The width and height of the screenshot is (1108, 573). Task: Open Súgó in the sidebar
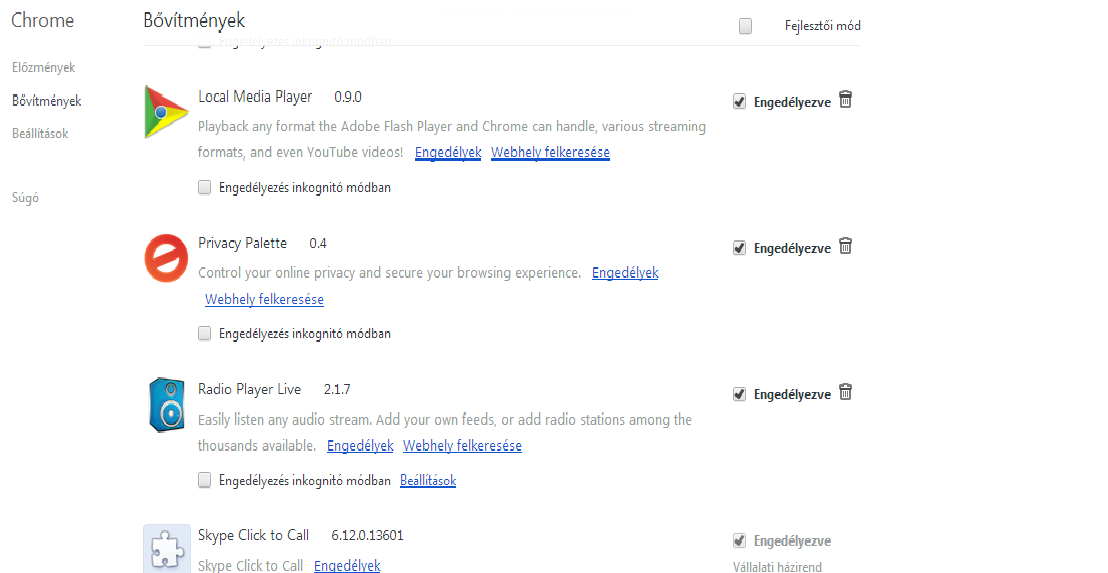click(25, 198)
